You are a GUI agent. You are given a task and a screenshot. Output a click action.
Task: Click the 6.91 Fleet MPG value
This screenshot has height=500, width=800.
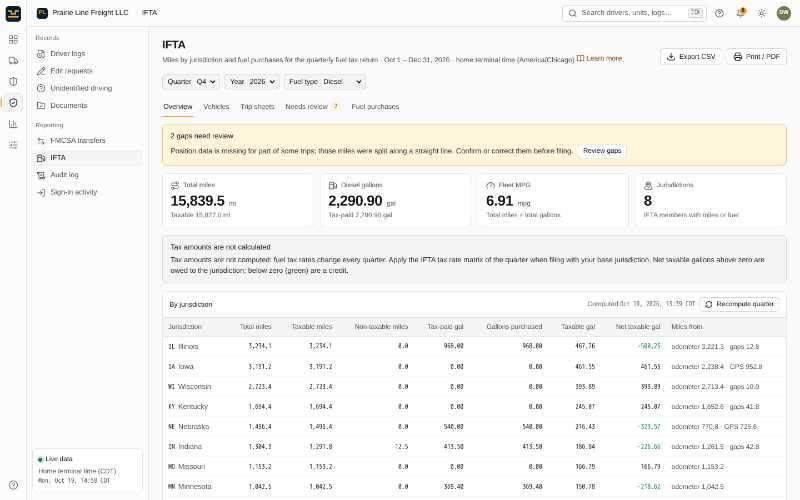[x=499, y=201]
